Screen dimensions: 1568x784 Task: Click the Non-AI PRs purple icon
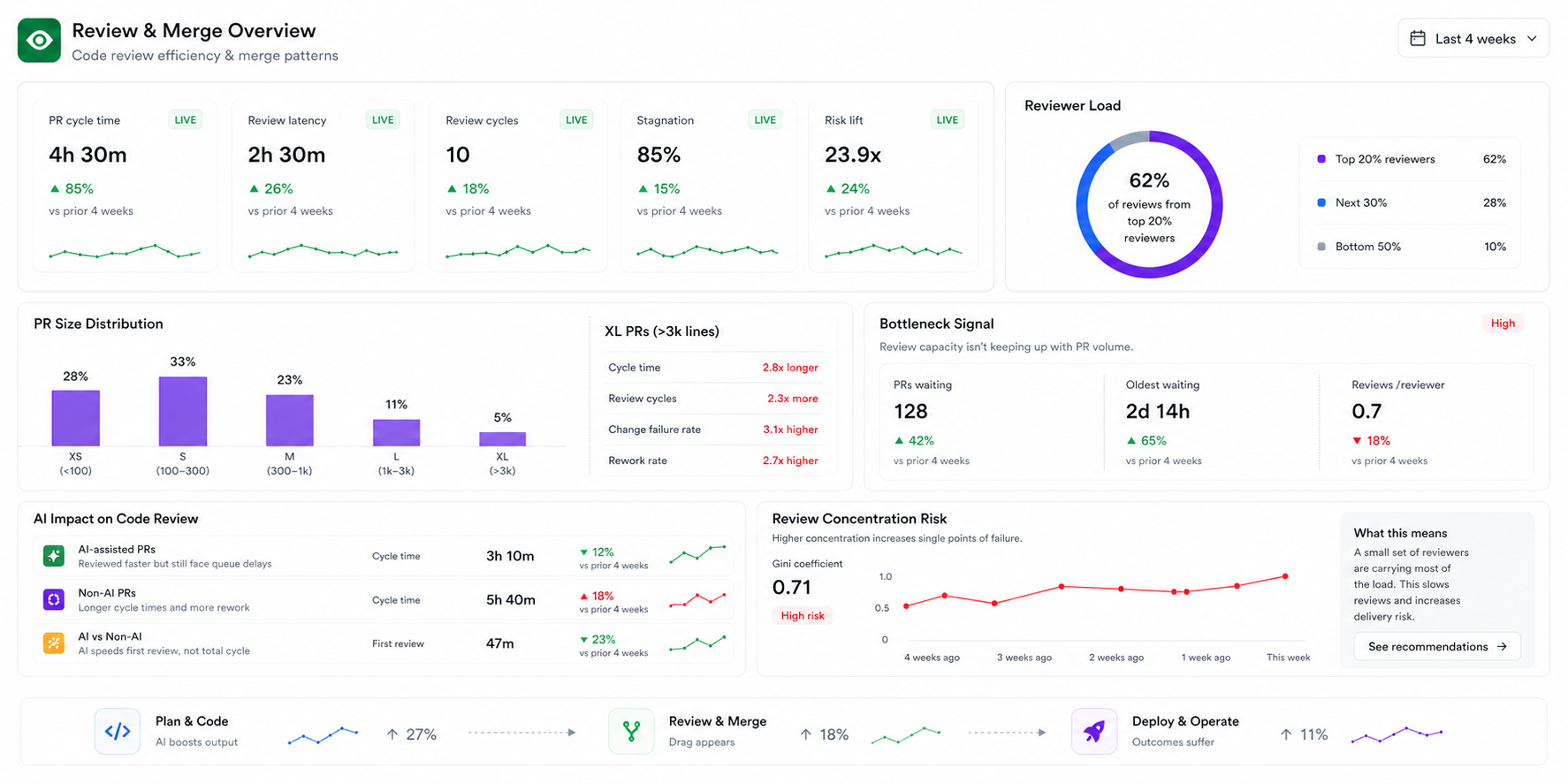(54, 599)
